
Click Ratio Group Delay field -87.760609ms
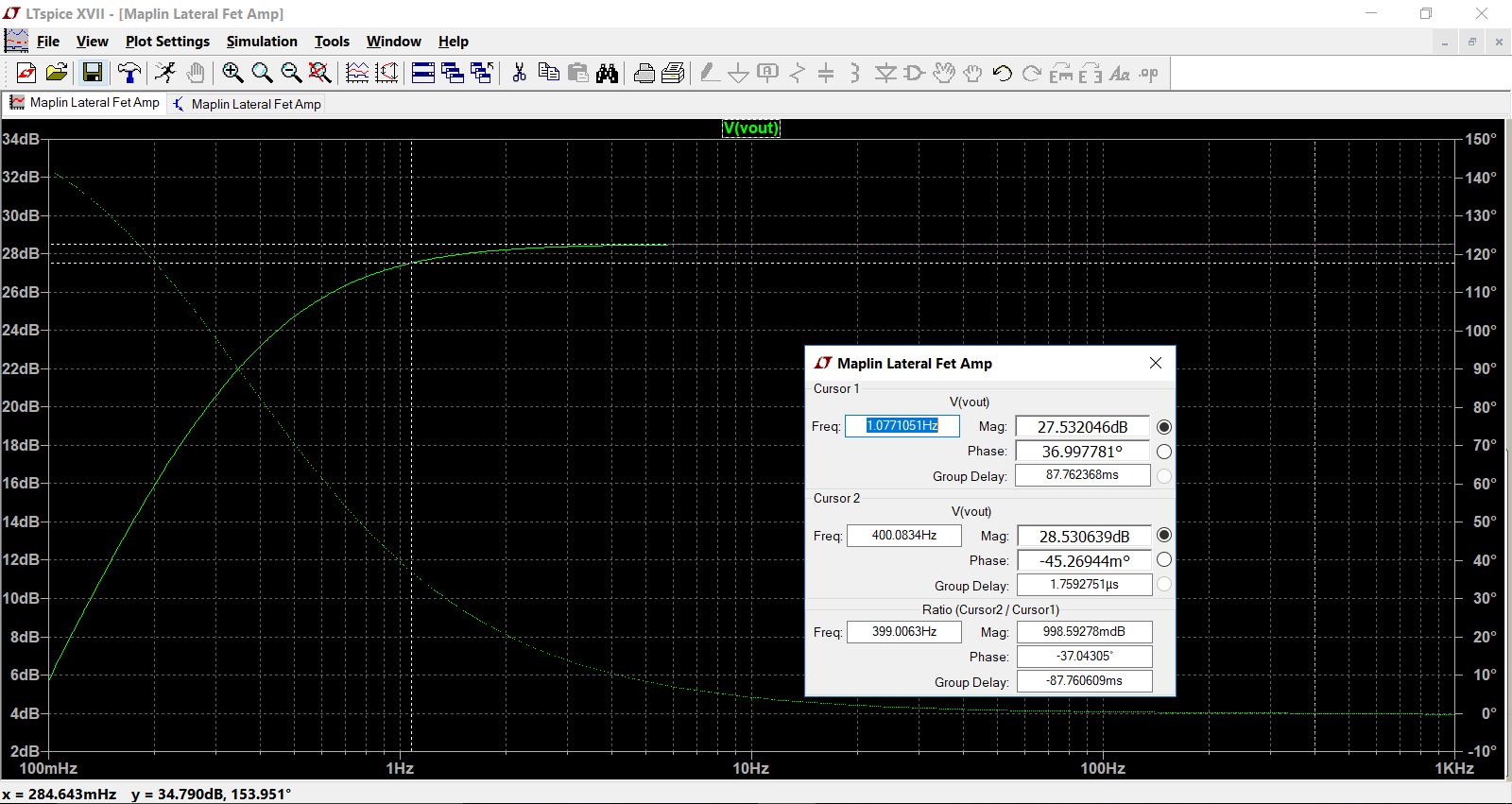click(1085, 680)
